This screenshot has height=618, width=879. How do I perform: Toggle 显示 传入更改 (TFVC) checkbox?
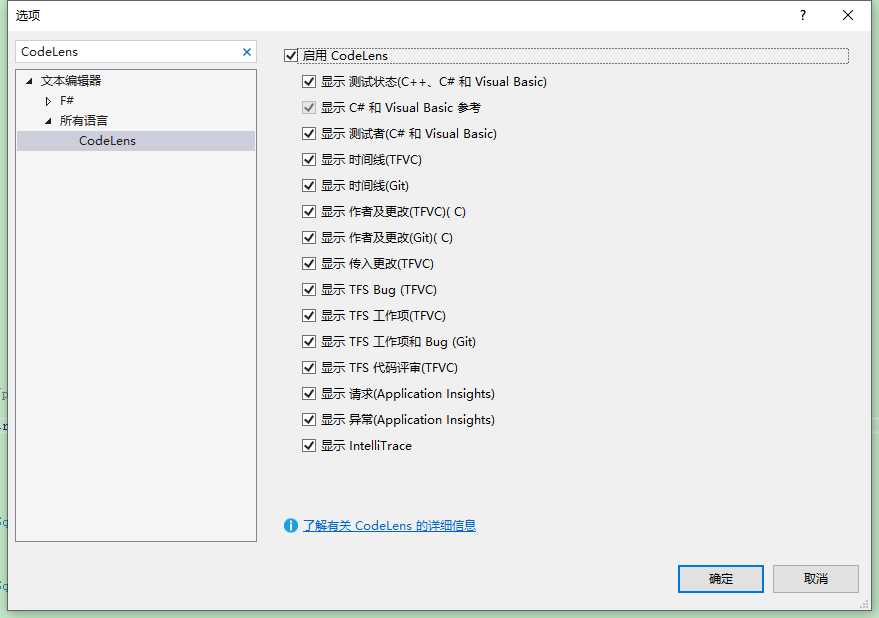point(309,264)
